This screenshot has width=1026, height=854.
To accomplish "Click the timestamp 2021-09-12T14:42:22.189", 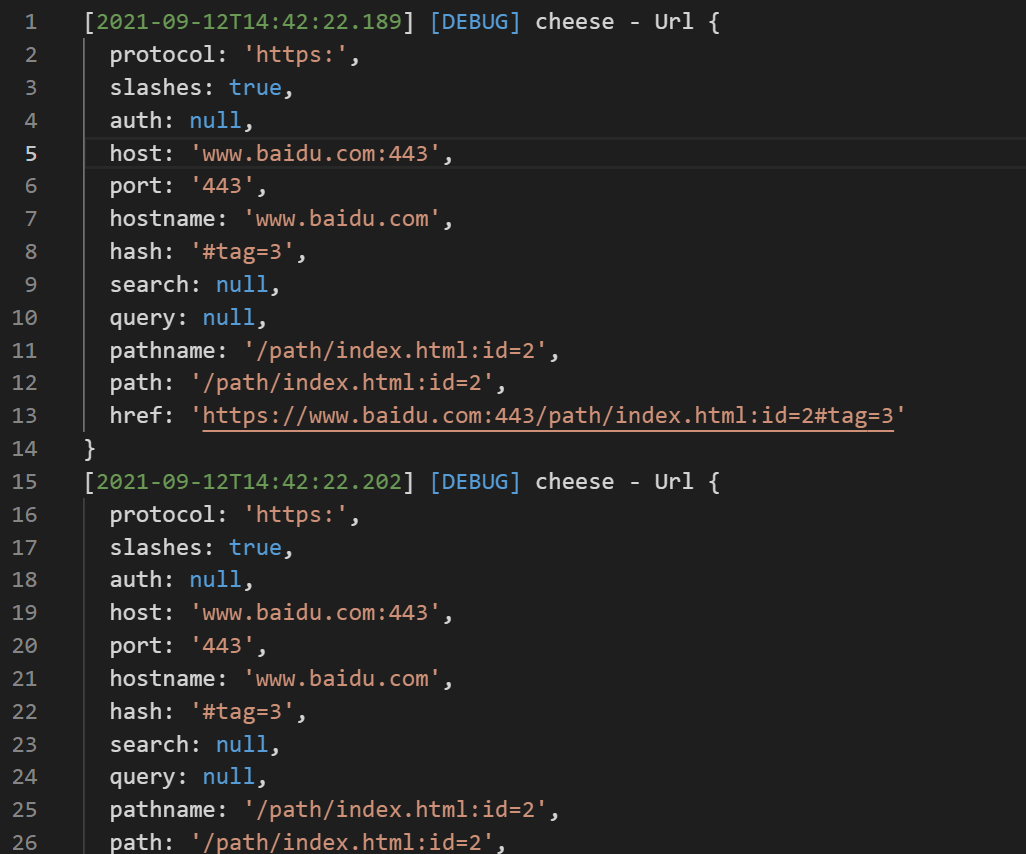I will pos(249,22).
